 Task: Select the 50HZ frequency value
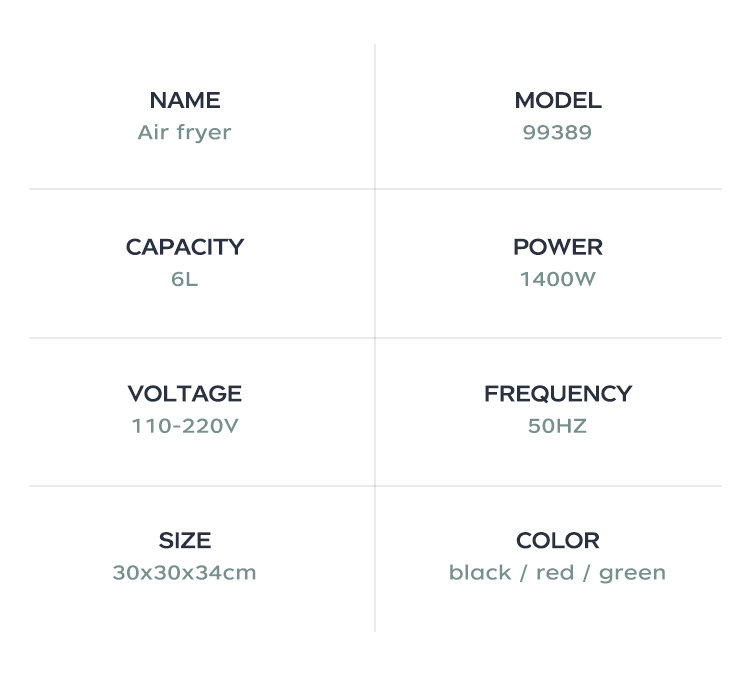[x=557, y=426]
